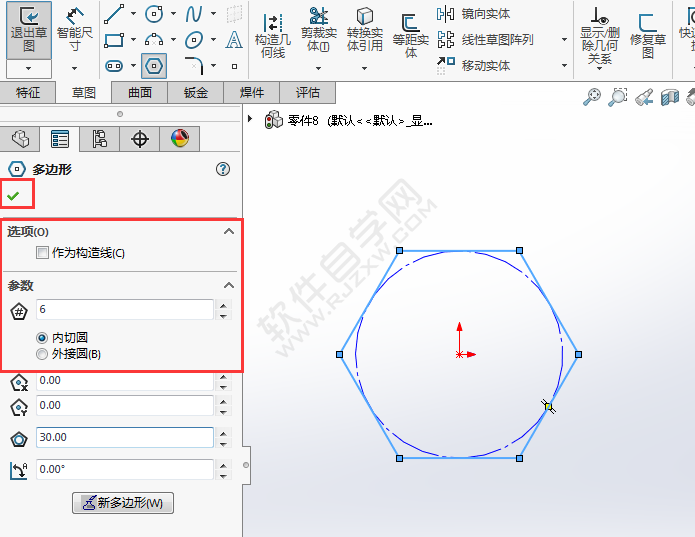Open the Linear Sketch Pattern dropdown arrow

[564, 40]
